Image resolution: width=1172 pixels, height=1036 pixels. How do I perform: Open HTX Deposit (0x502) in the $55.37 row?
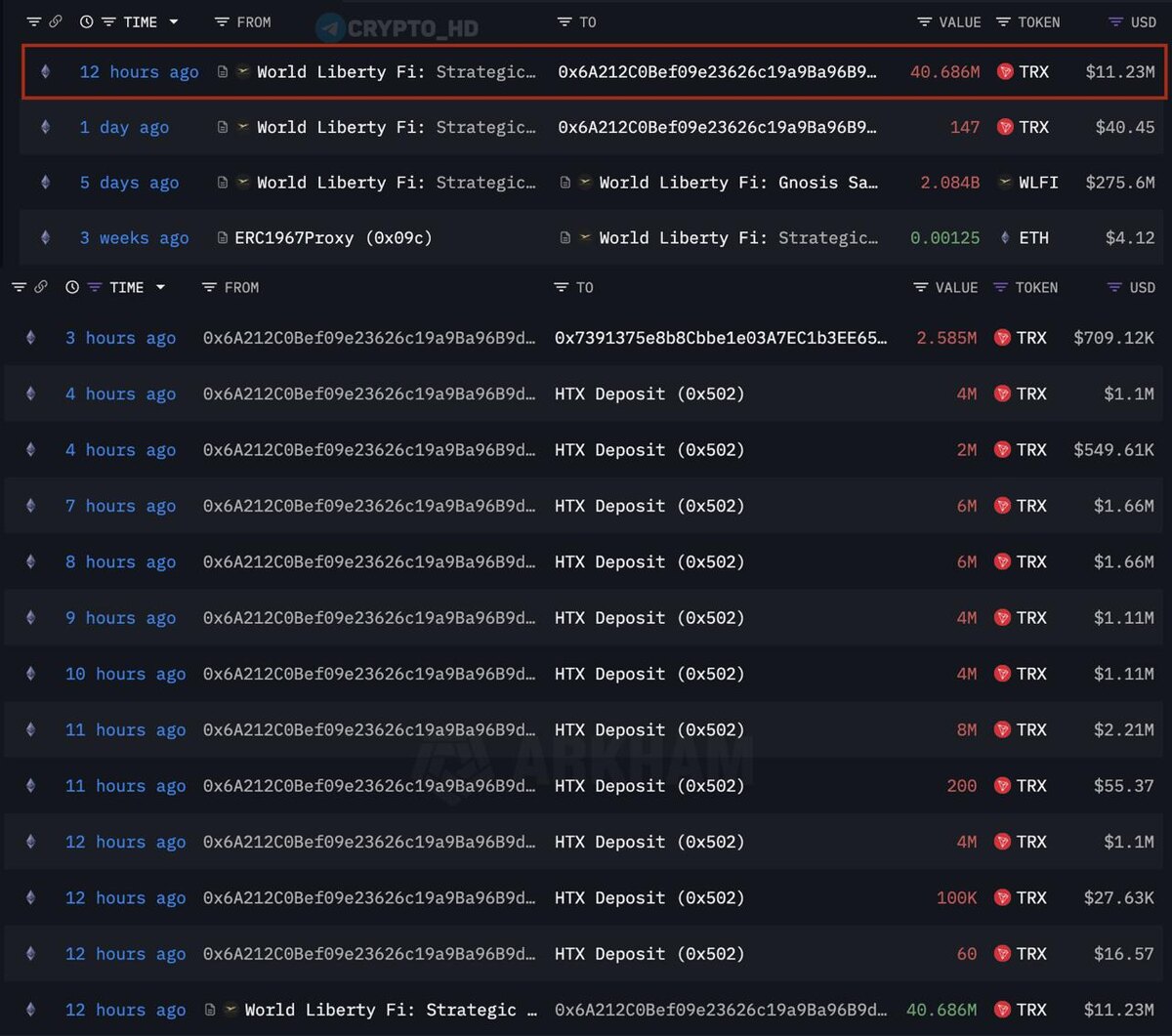click(x=649, y=786)
